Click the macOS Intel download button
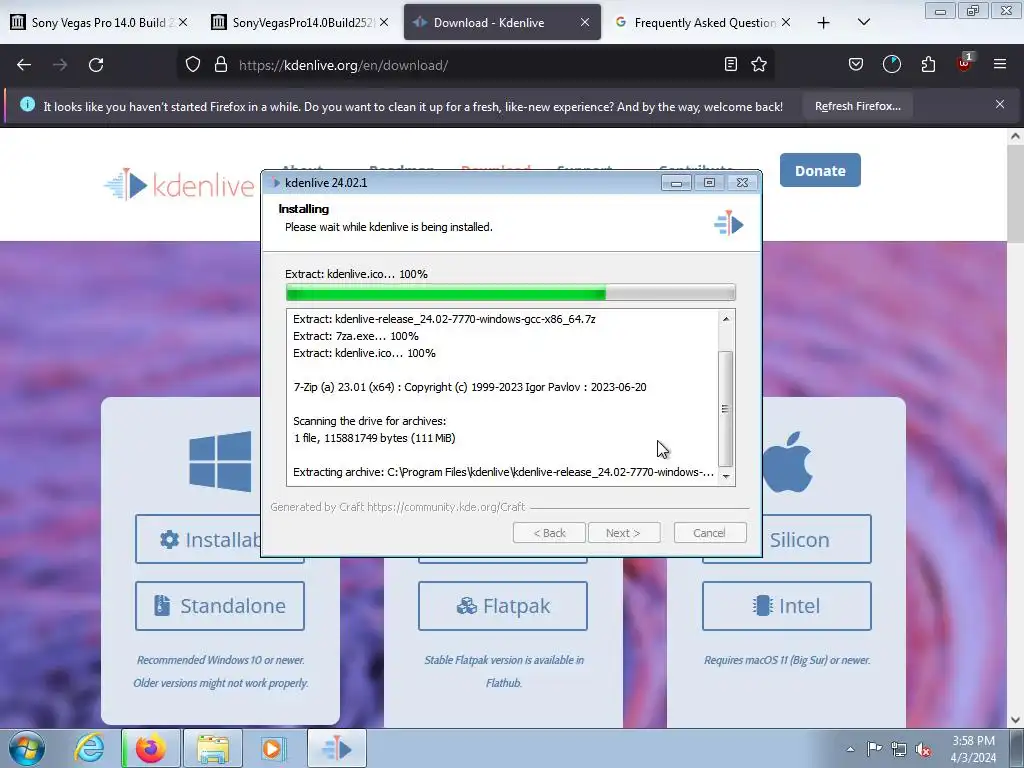The width and height of the screenshot is (1024, 768). [786, 606]
